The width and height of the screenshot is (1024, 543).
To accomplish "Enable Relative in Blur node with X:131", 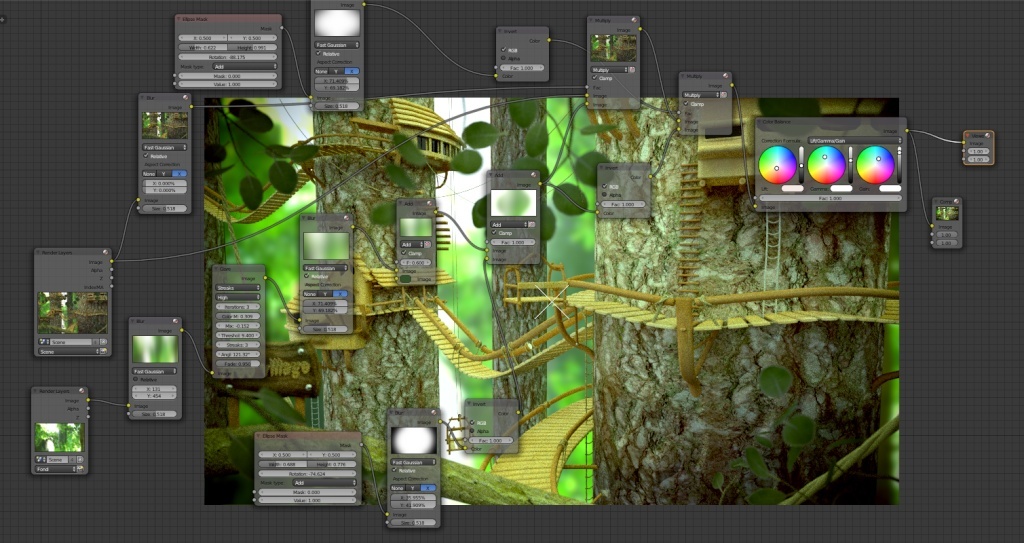I will [x=136, y=380].
